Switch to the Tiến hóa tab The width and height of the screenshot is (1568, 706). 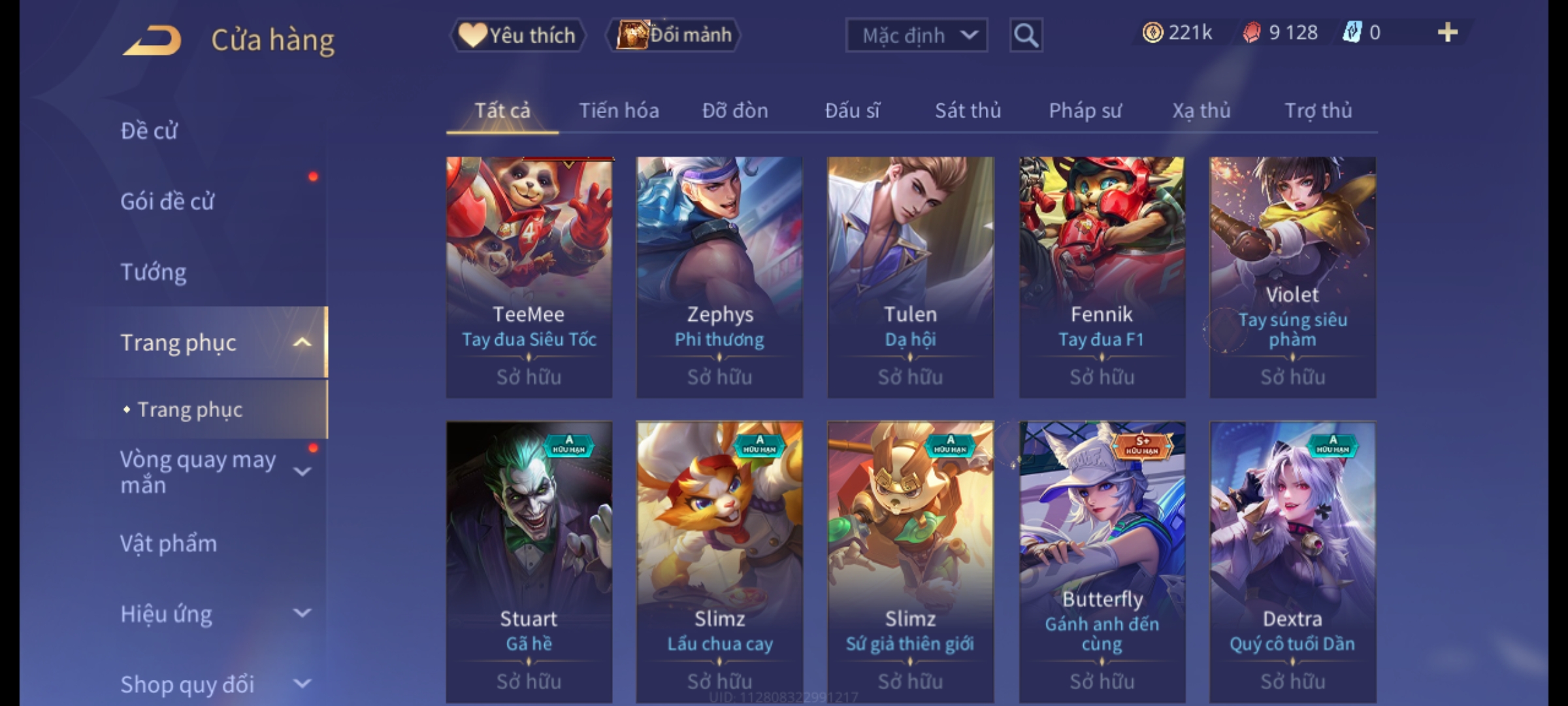click(619, 111)
